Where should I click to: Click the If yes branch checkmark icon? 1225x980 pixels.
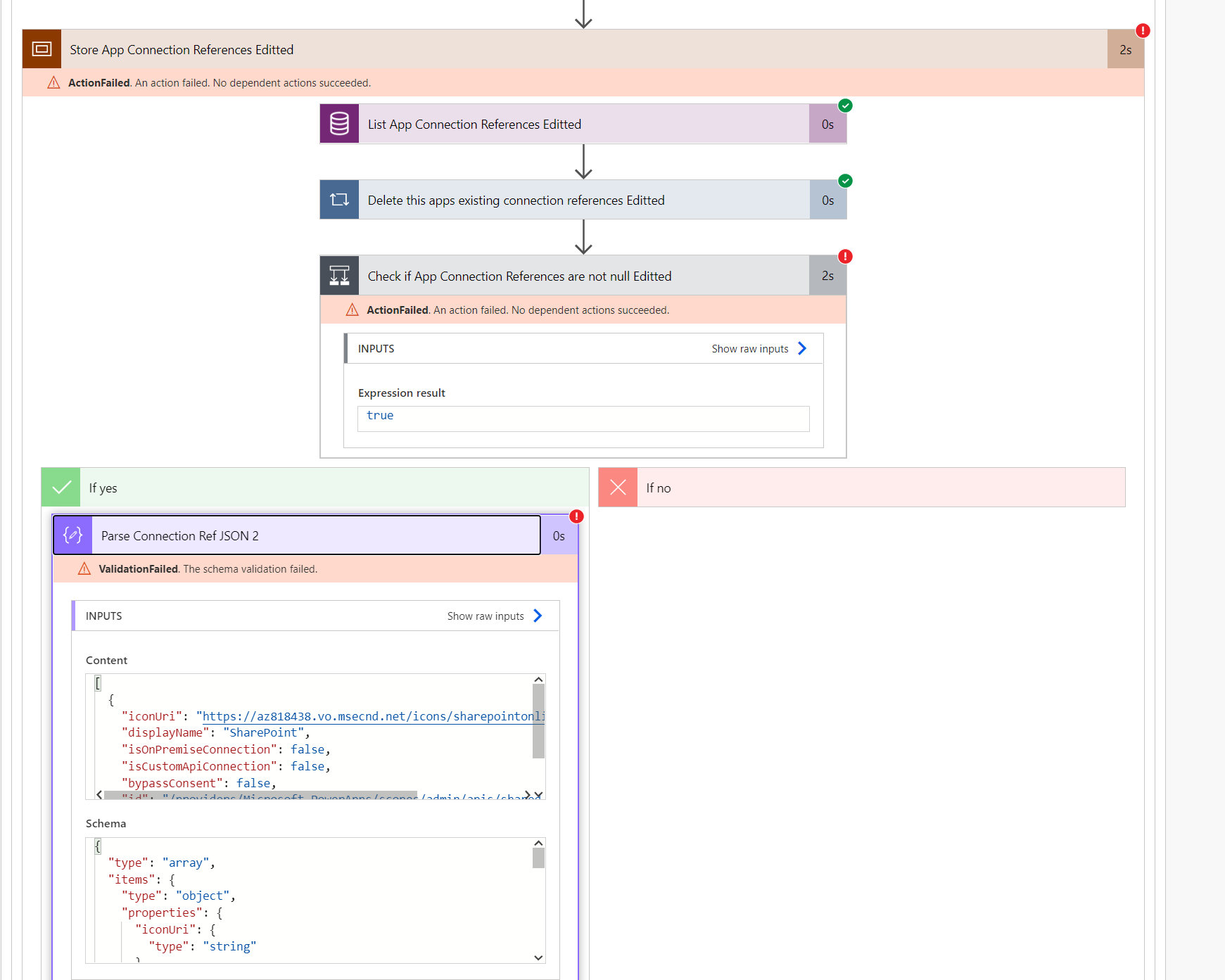pos(61,487)
